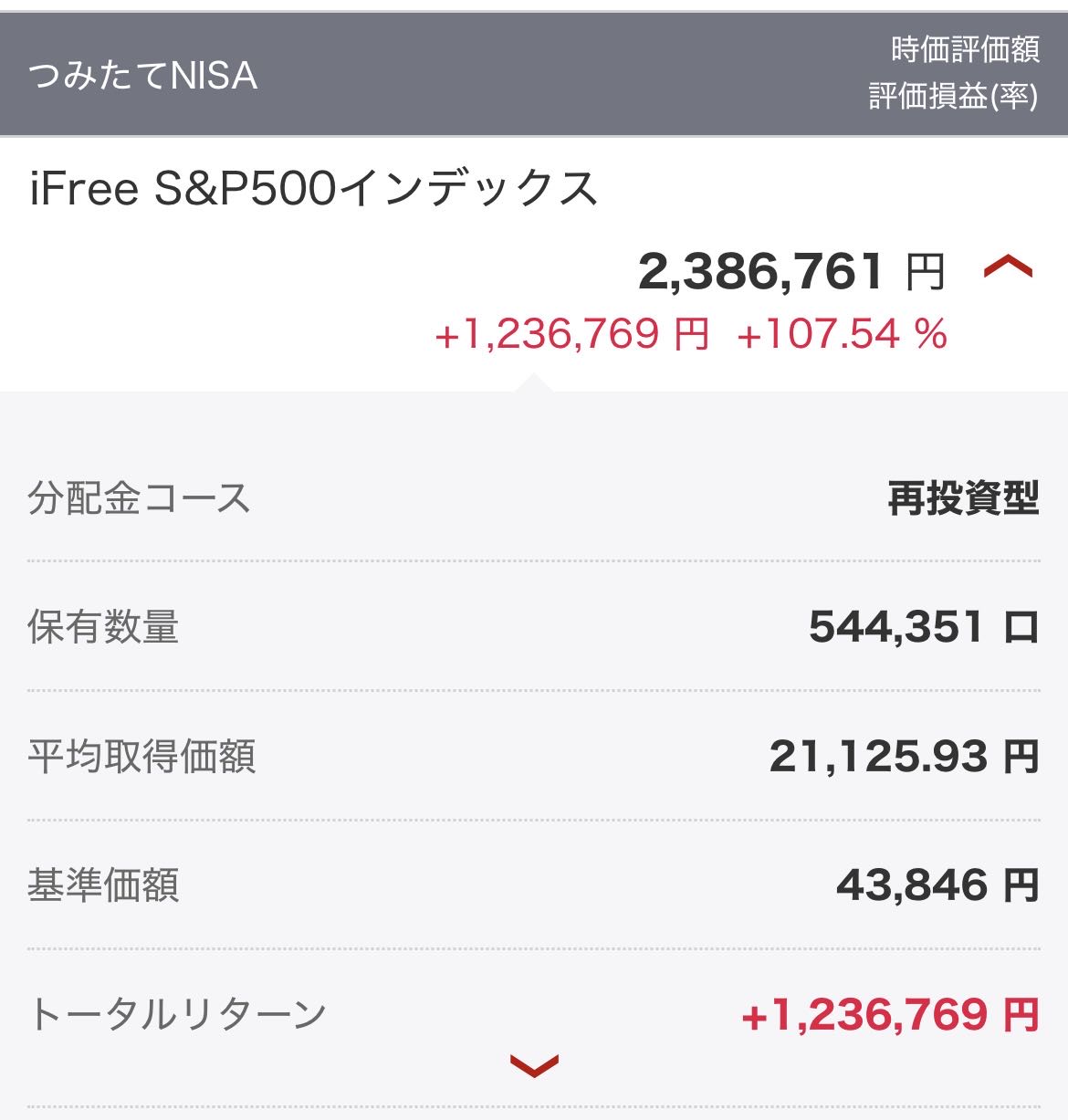Click the 544,351 口 holding quantity
The height and width of the screenshot is (1120, 1068).
(923, 627)
